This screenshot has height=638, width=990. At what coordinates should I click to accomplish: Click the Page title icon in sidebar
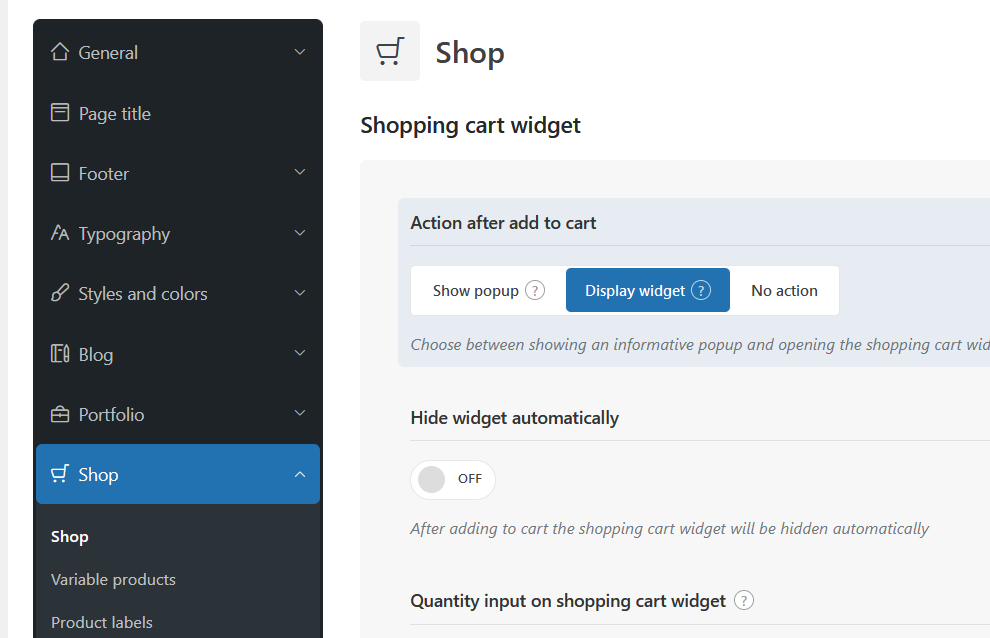pos(61,113)
